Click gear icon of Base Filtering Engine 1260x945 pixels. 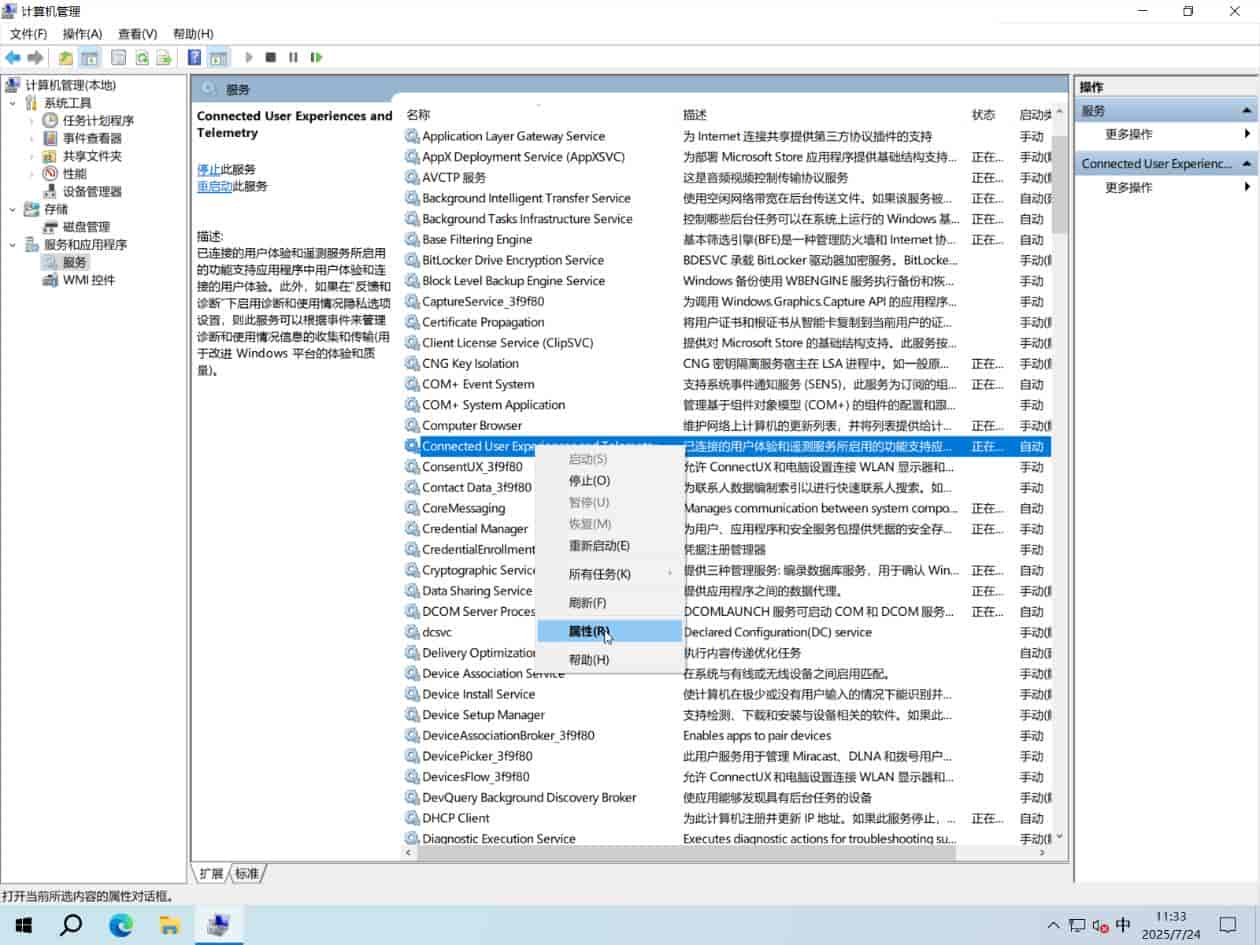click(x=412, y=239)
